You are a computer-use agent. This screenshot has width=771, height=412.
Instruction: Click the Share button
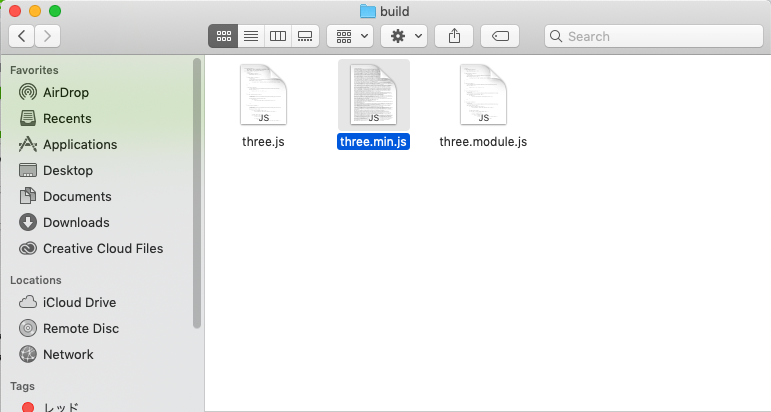tap(454, 36)
